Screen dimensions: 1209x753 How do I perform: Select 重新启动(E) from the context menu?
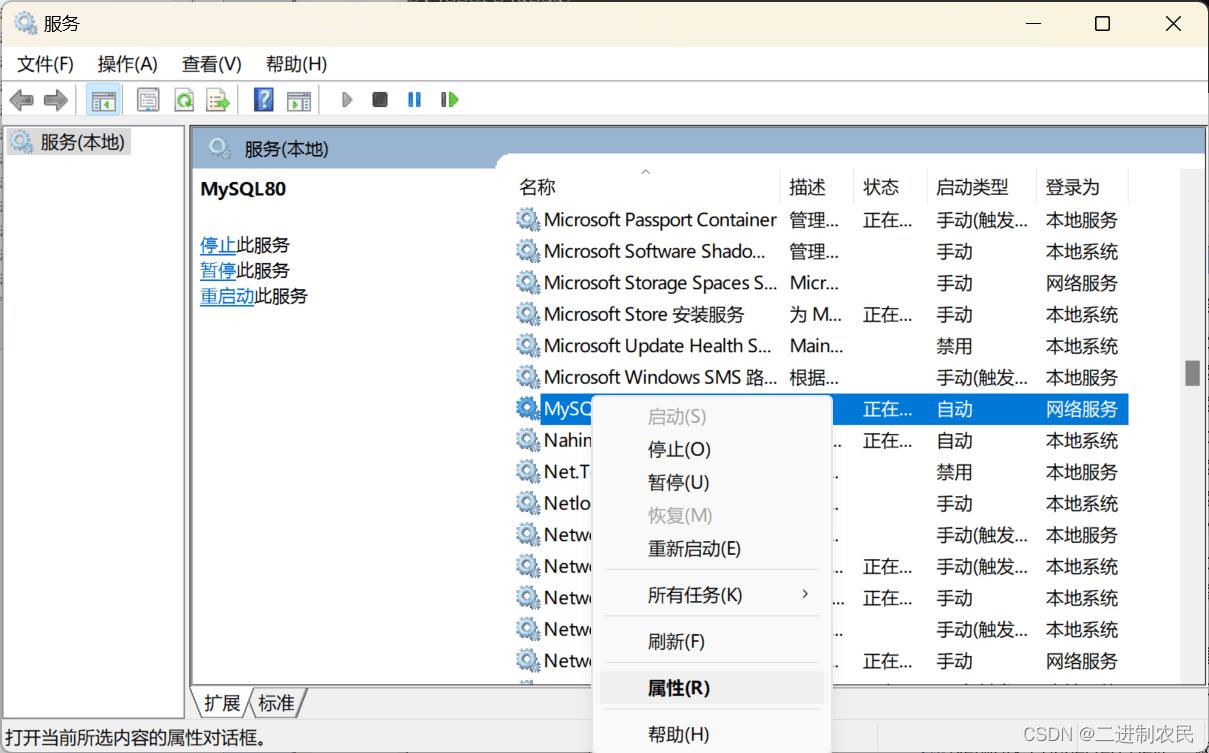(694, 548)
